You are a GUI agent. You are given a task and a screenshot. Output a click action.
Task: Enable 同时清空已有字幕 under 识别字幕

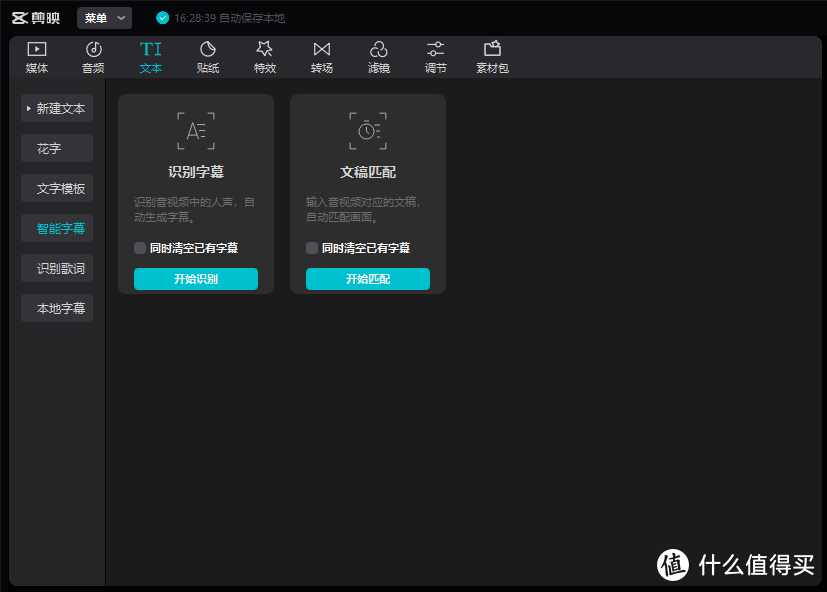click(x=139, y=247)
